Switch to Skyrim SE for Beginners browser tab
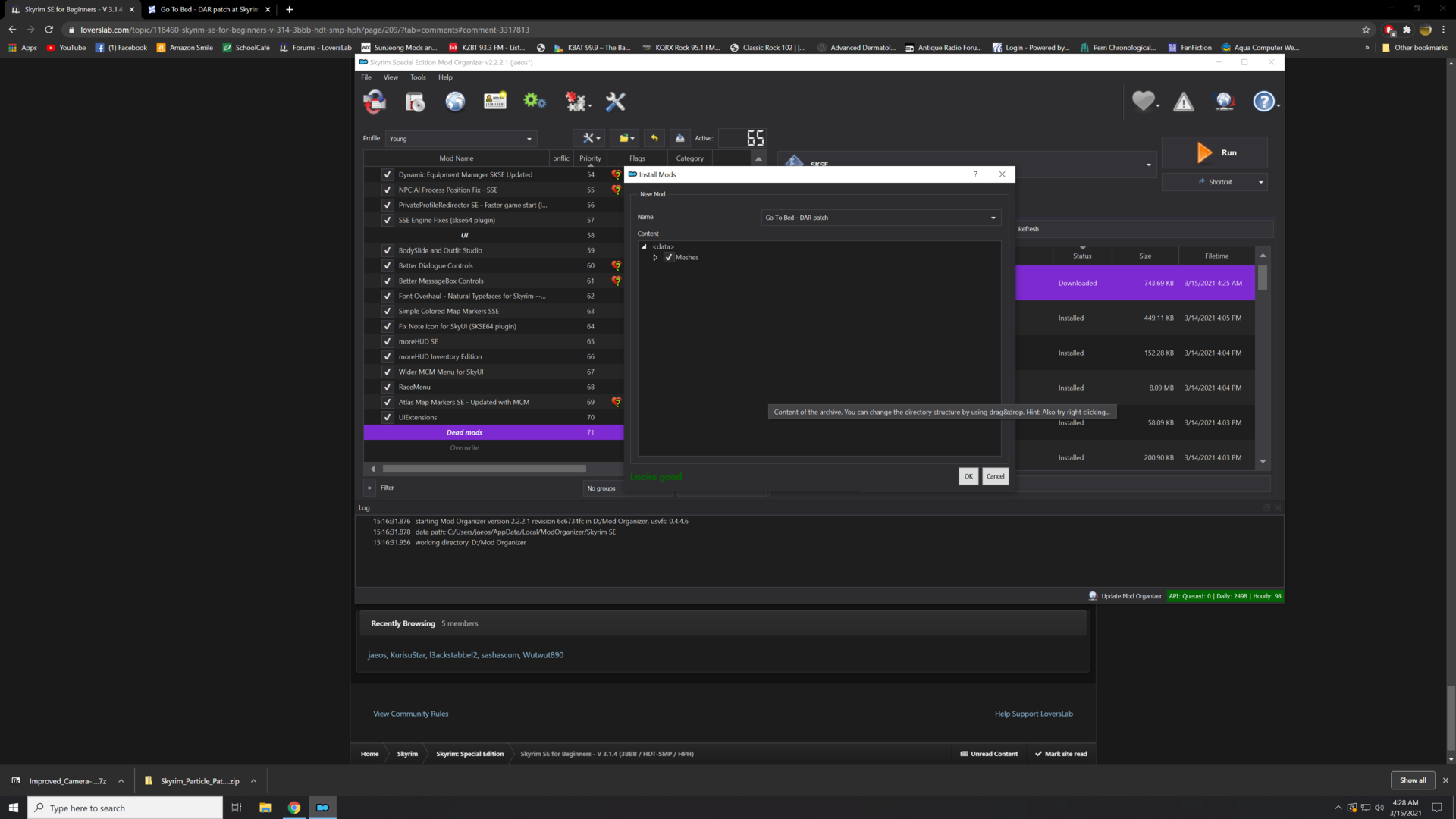1456x819 pixels. click(72, 9)
